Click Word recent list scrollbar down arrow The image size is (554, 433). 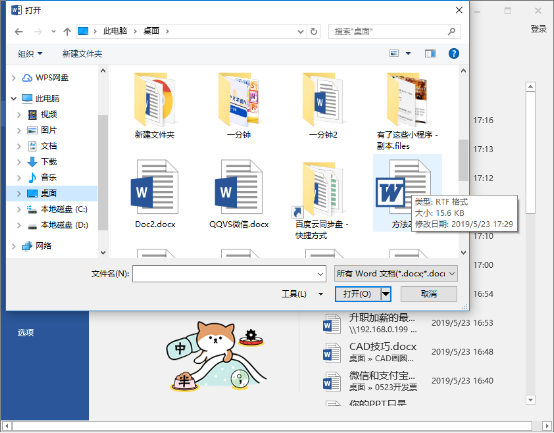[530, 400]
